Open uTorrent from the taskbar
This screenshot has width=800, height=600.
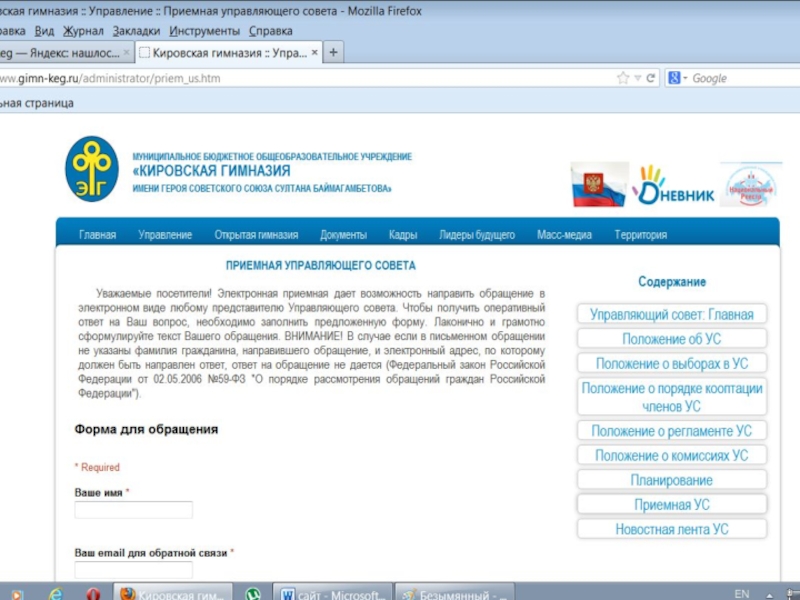click(x=253, y=594)
